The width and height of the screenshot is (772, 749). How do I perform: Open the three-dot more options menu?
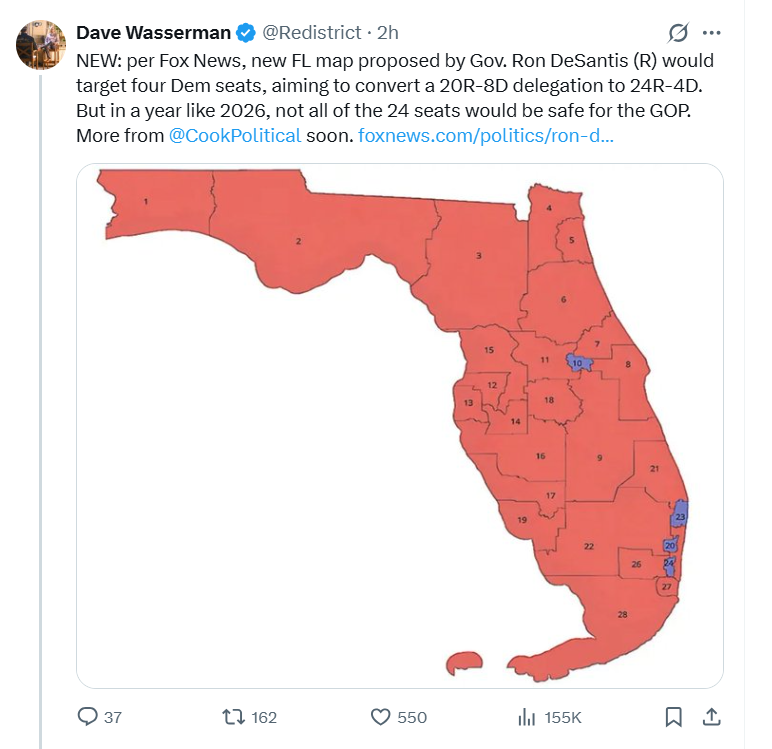711,33
